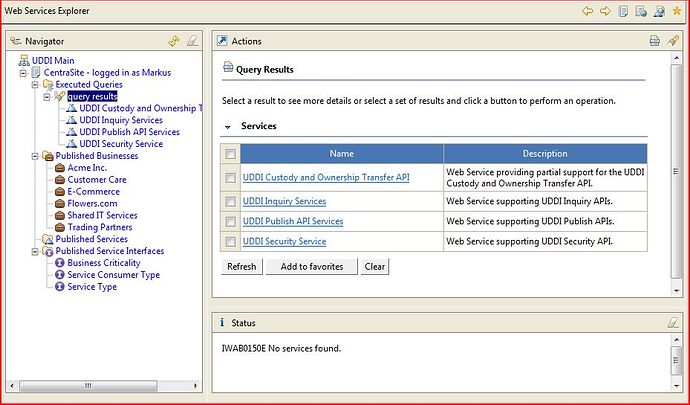Click the Forward arrow icon in the toolbar
The image size is (690, 405).
point(605,11)
